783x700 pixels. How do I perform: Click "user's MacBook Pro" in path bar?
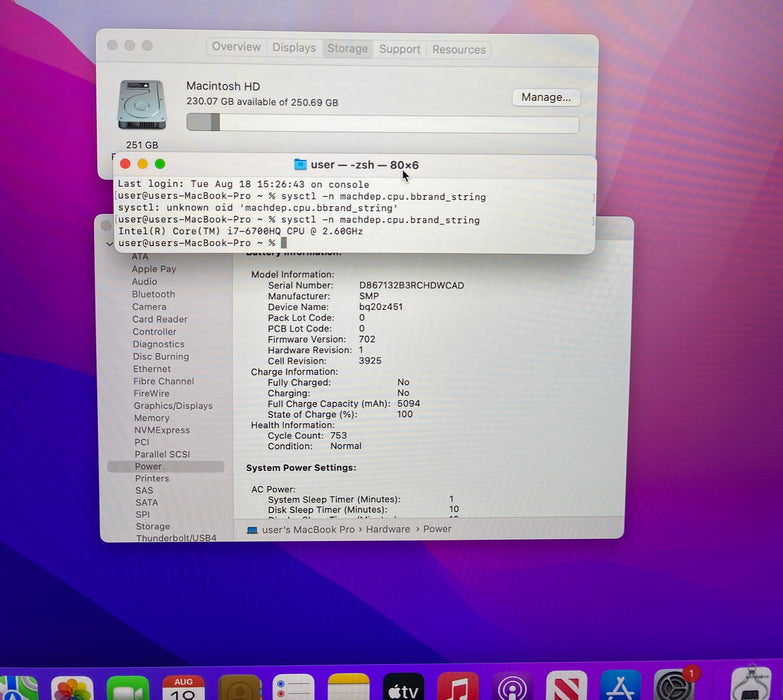pos(308,529)
